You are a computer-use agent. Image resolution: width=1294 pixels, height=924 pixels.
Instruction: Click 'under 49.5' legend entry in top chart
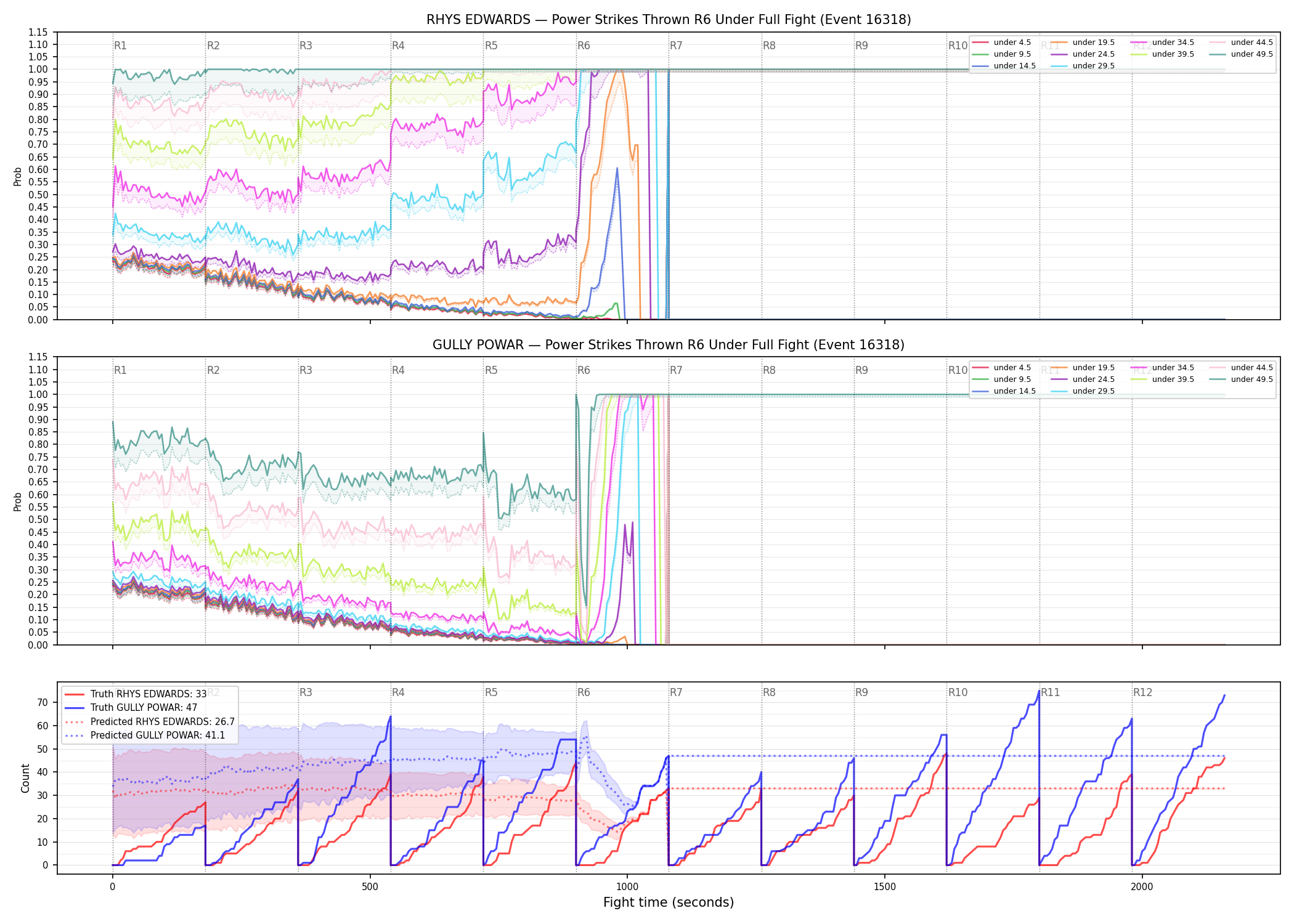pos(1241,54)
